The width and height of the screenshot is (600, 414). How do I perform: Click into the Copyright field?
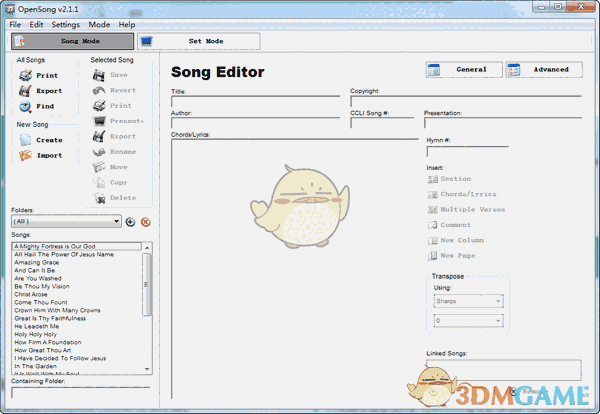point(466,101)
